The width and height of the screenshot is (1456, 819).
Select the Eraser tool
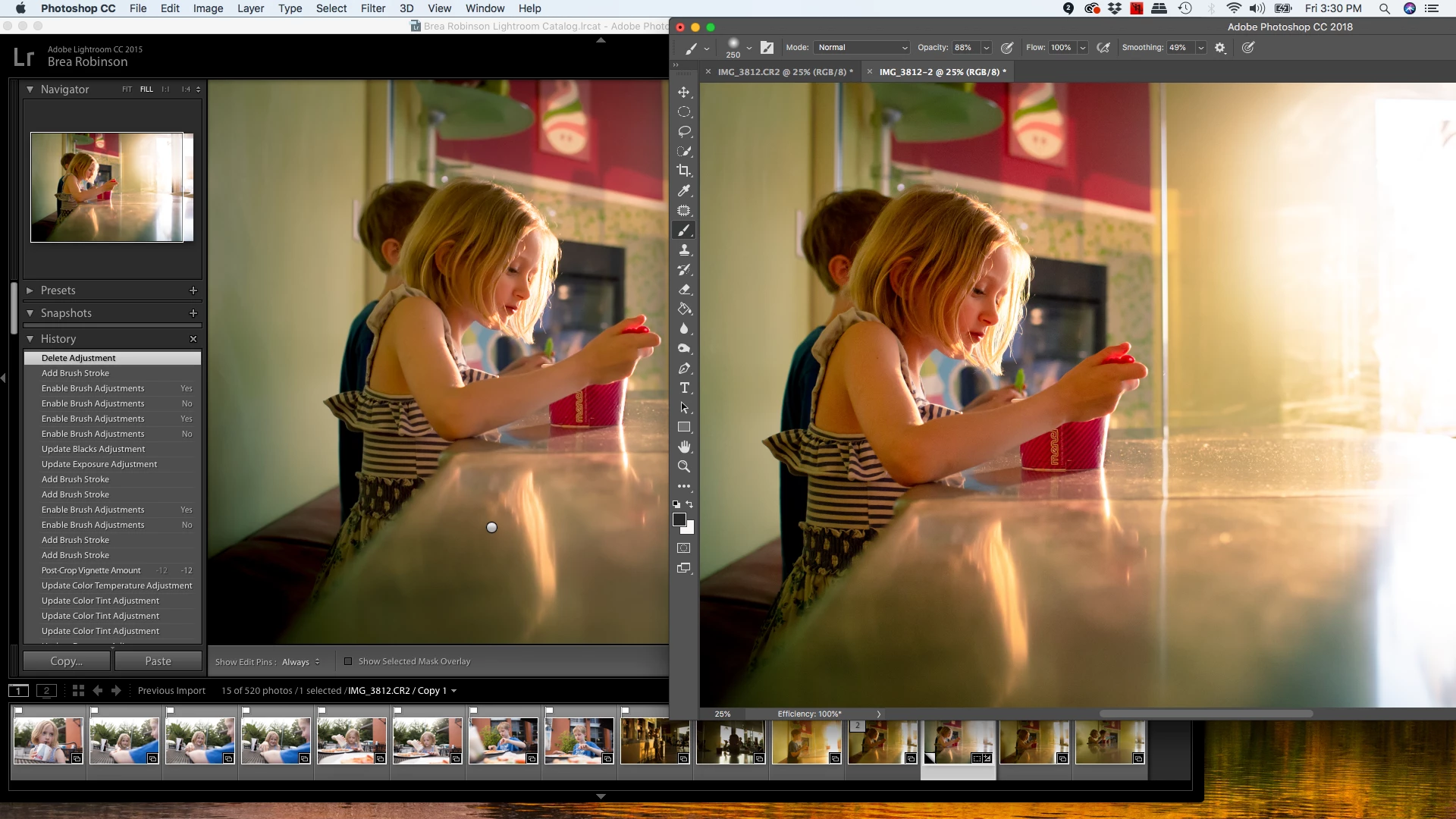point(684,289)
